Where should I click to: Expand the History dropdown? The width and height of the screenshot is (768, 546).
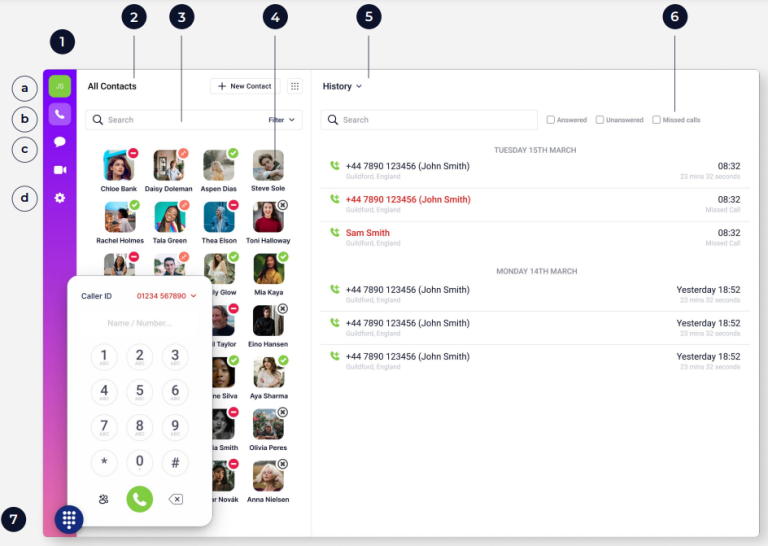tap(342, 86)
